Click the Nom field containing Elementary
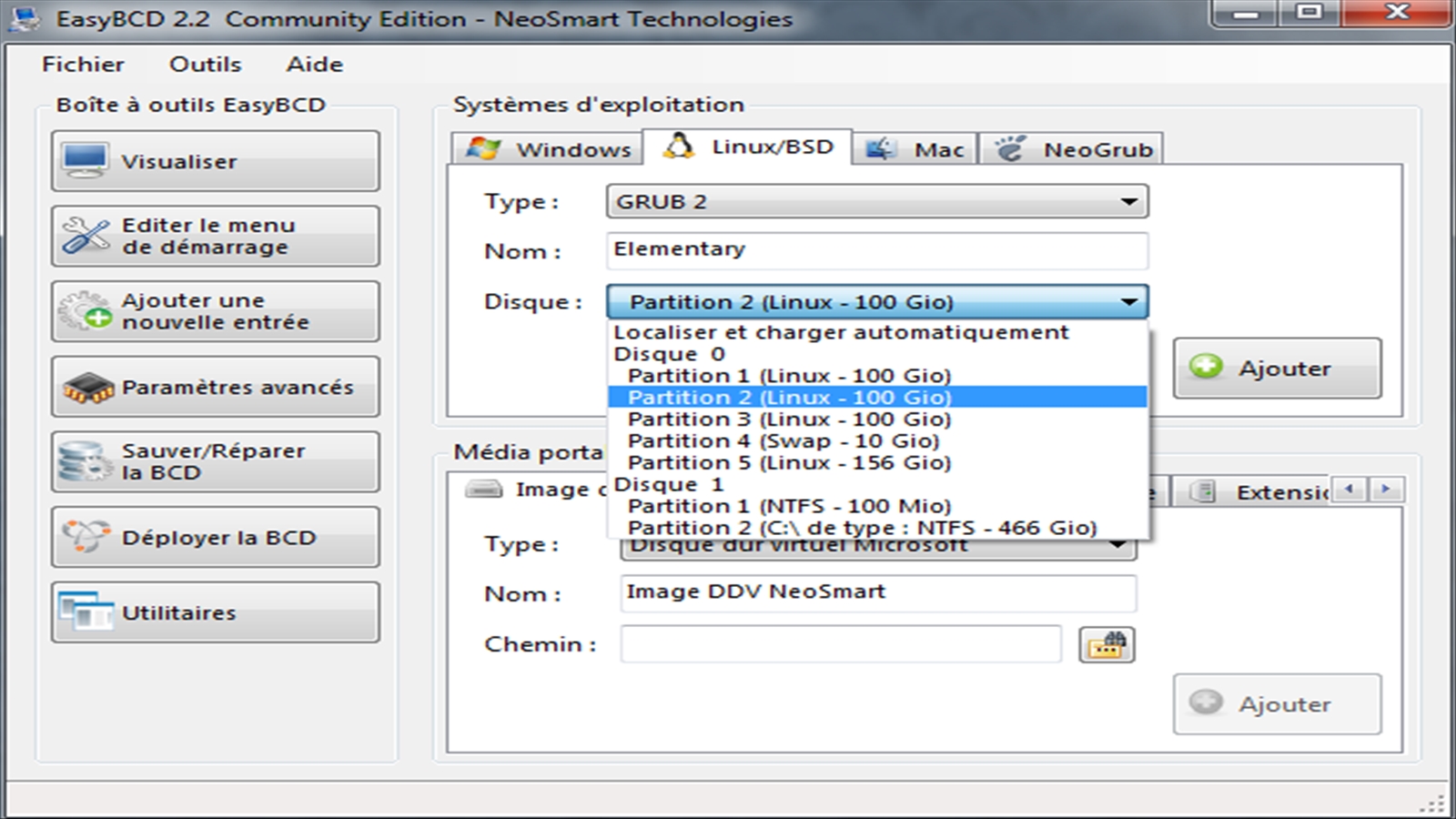 [x=877, y=250]
